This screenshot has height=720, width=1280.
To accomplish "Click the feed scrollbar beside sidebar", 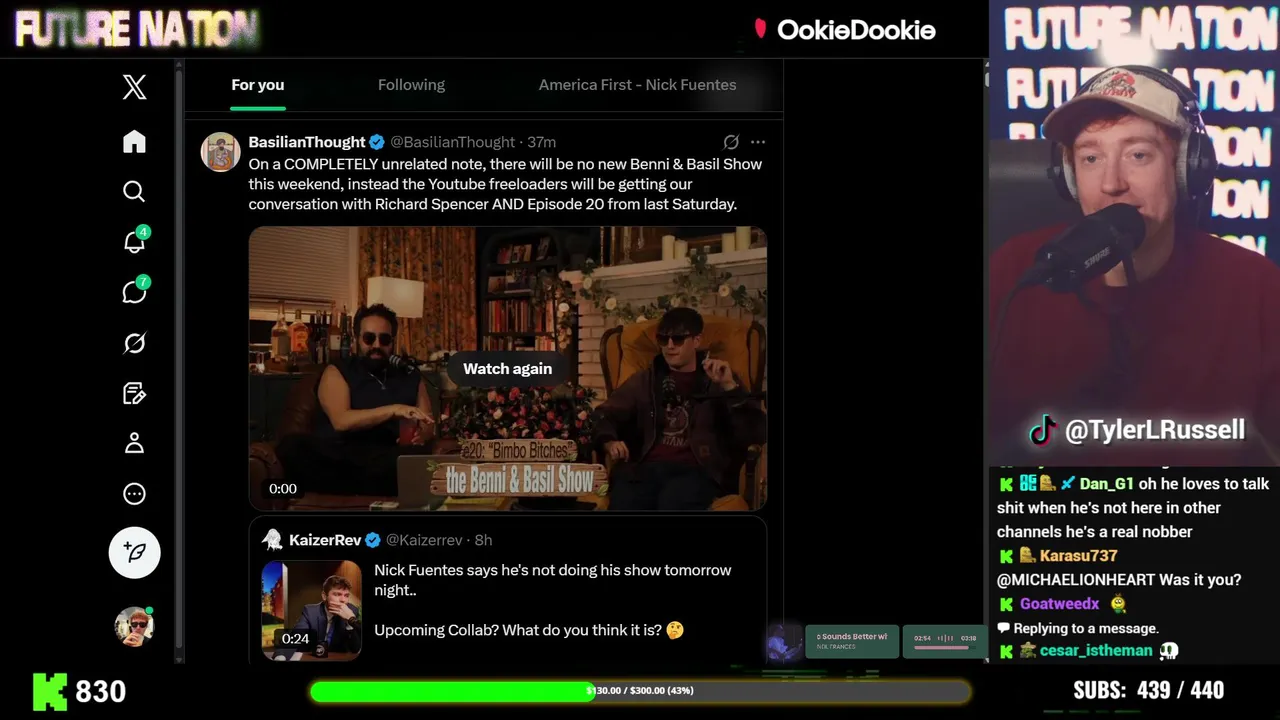I will click(x=179, y=360).
